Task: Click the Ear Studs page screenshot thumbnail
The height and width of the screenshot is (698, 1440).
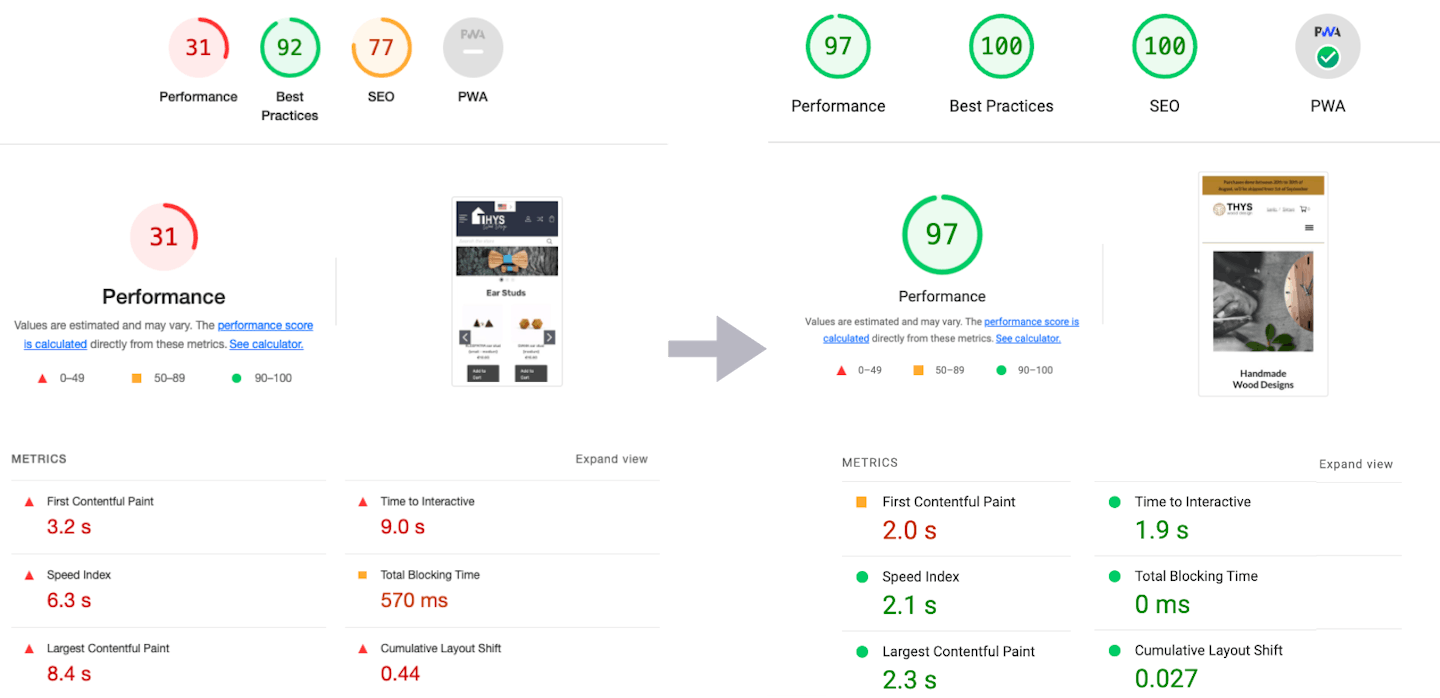Action: (x=507, y=291)
